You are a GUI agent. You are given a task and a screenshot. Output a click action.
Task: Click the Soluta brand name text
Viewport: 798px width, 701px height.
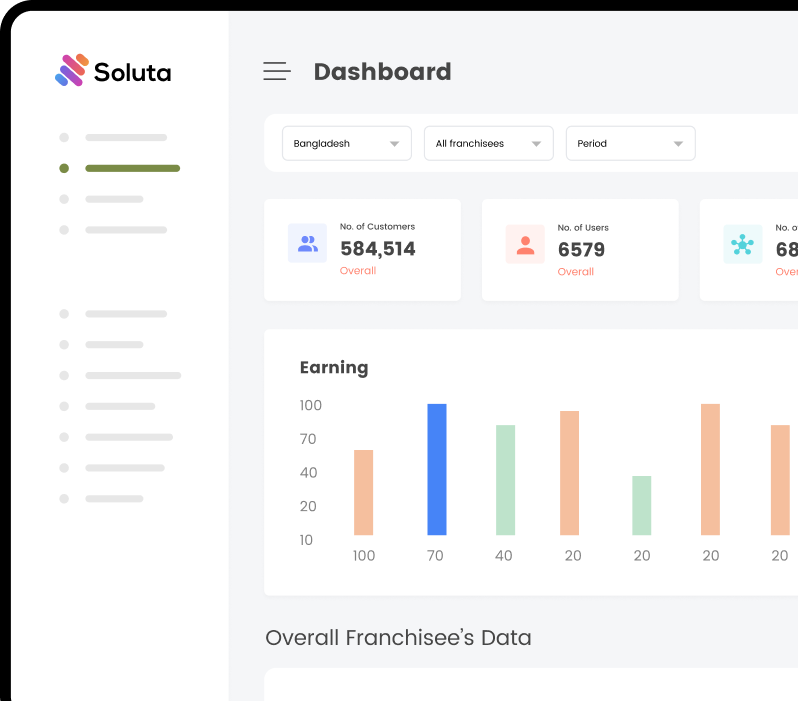132,72
